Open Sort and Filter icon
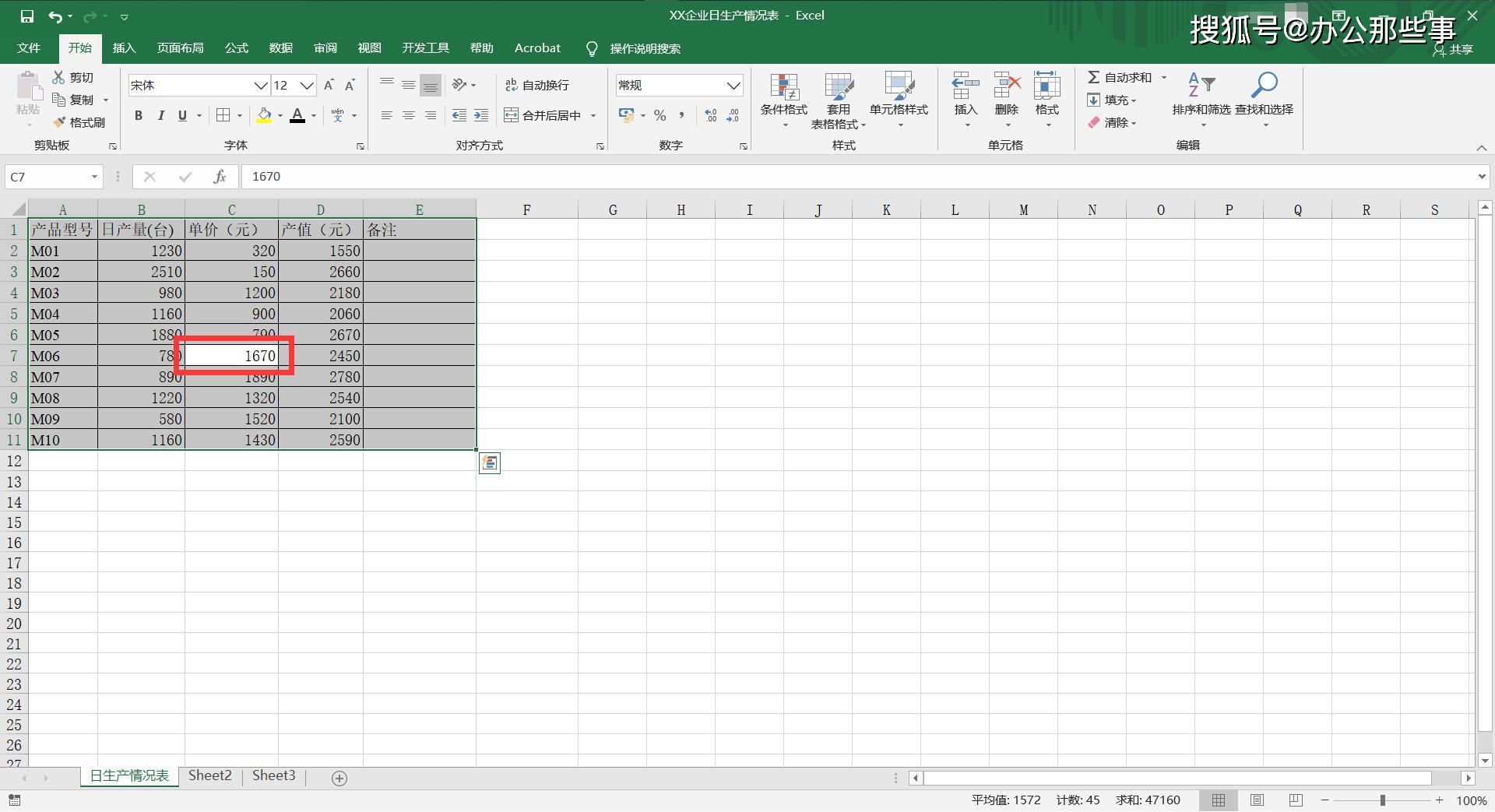This screenshot has width=1495, height=812. click(1201, 84)
